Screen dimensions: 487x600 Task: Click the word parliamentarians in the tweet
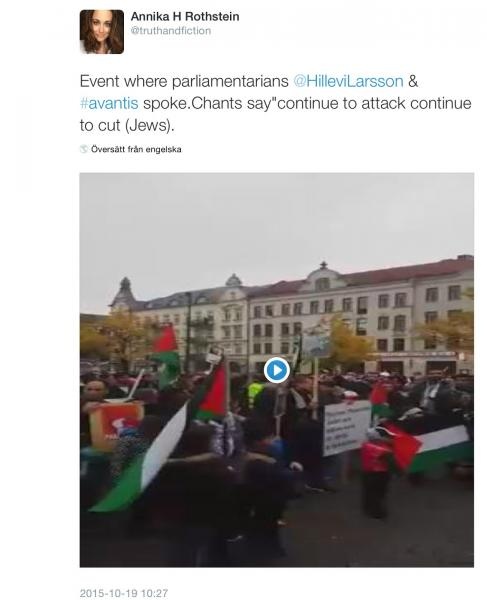[230, 81]
